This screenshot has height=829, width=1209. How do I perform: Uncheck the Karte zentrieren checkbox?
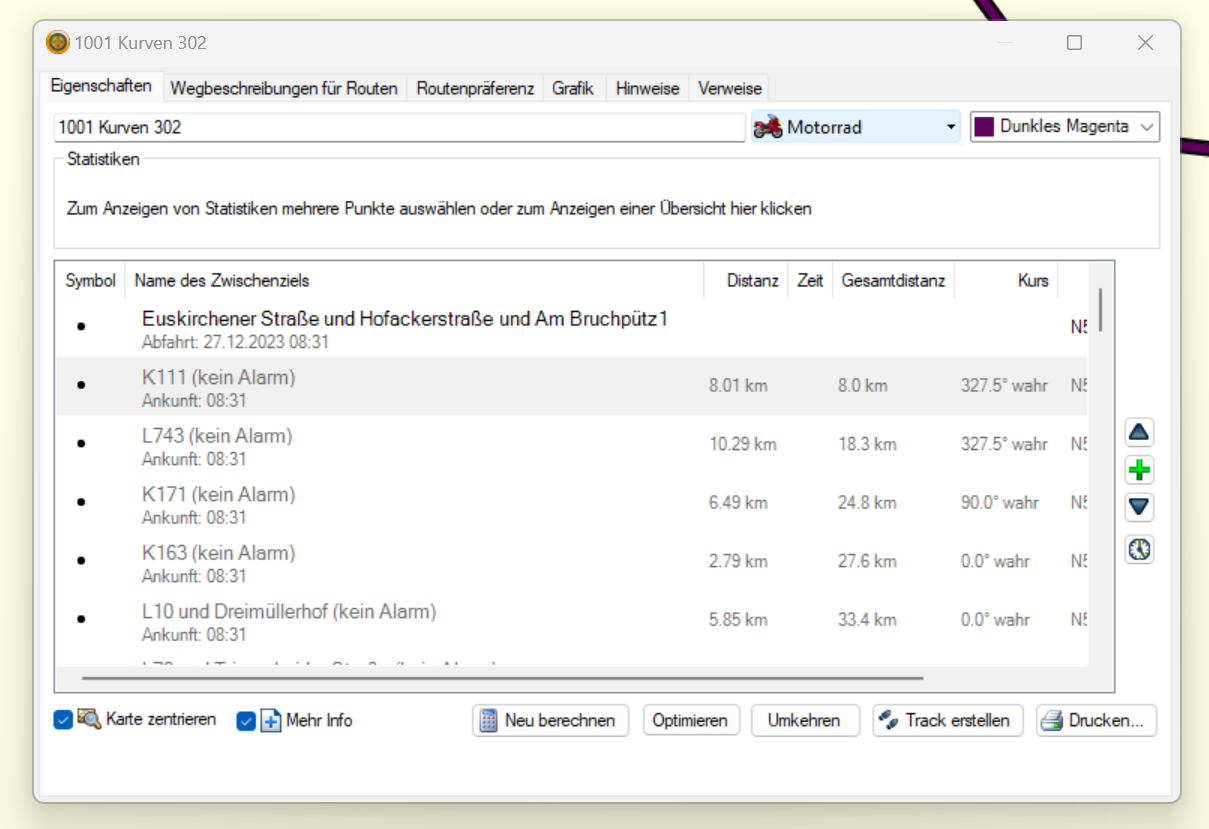point(63,720)
